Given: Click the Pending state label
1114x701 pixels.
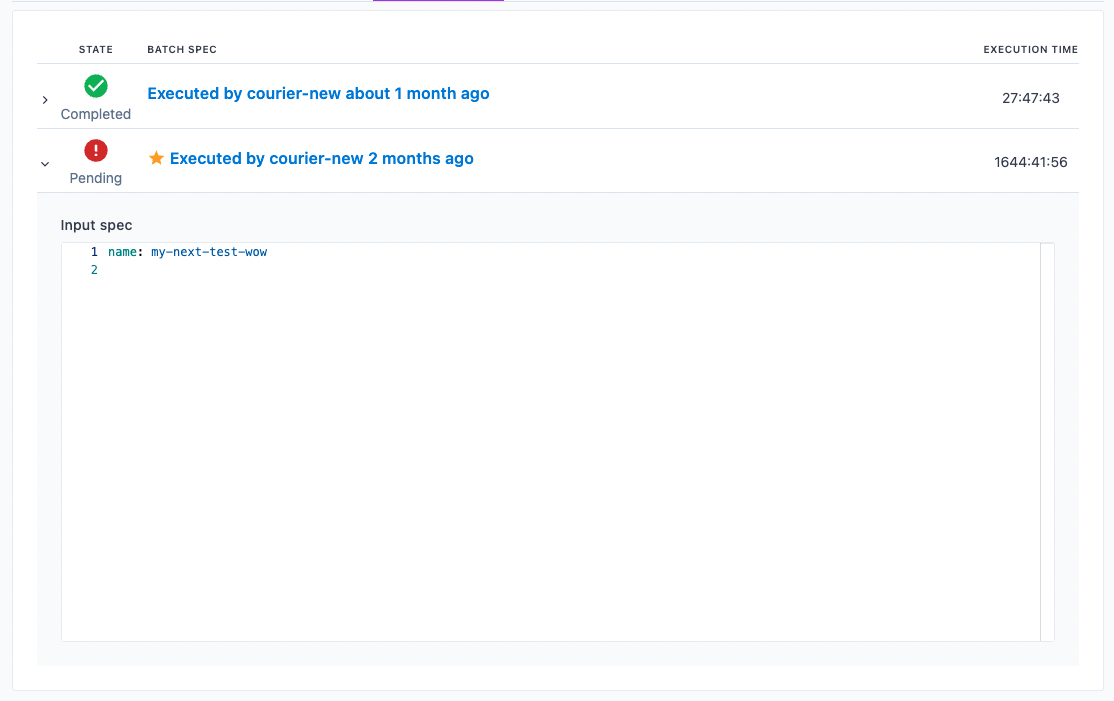Looking at the screenshot, I should tap(96, 178).
